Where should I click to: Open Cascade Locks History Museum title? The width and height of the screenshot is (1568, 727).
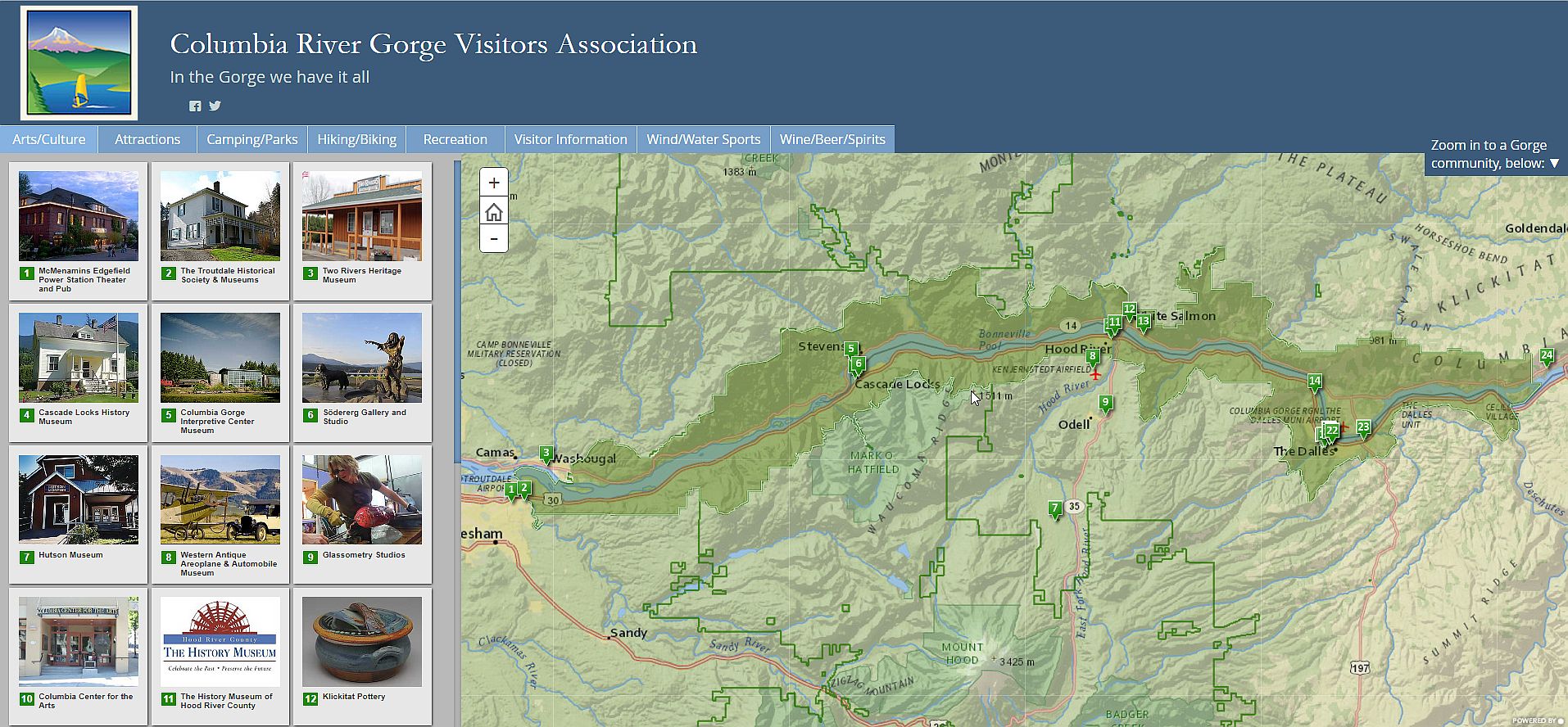(84, 417)
